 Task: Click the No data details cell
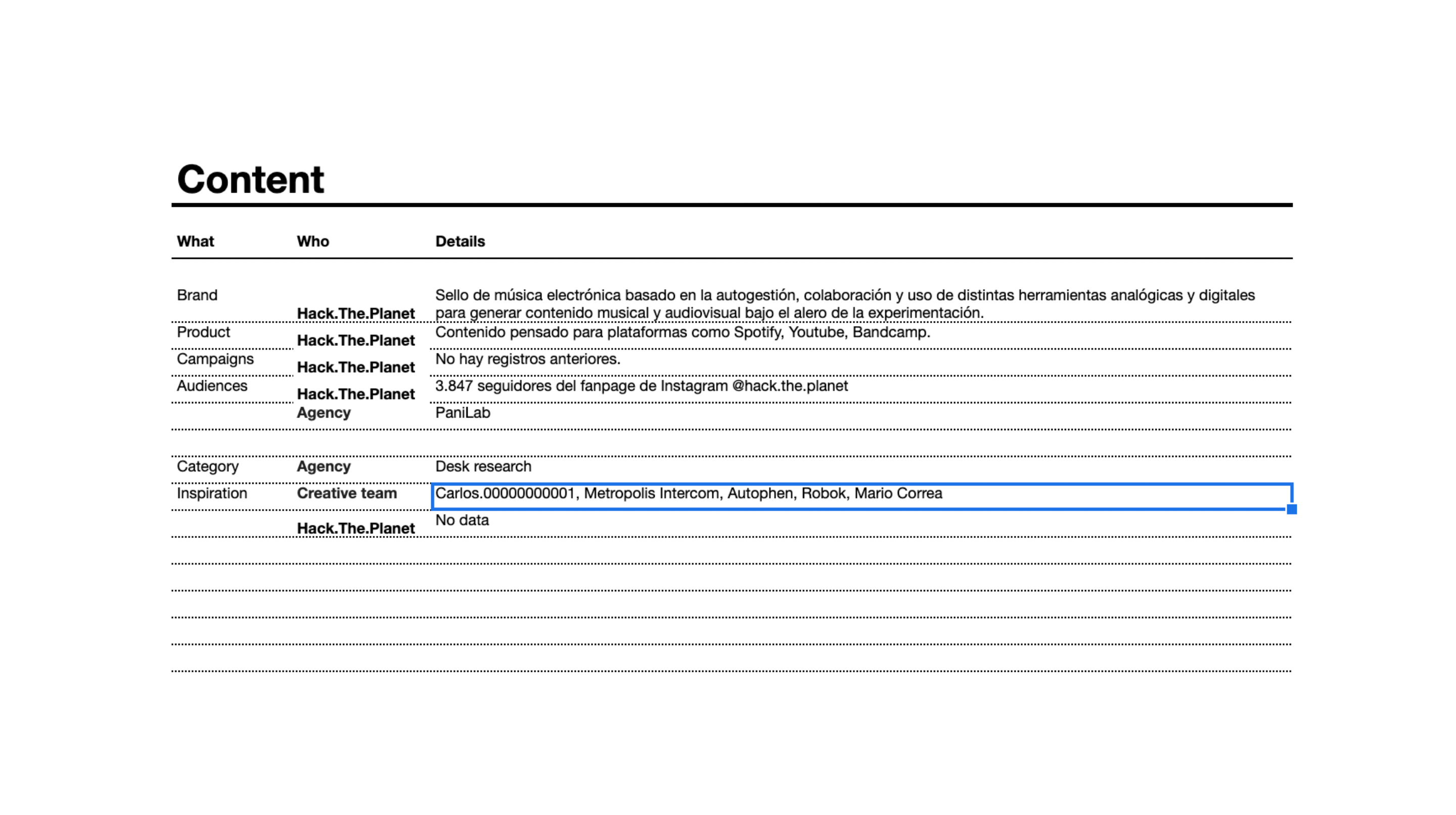coord(462,520)
